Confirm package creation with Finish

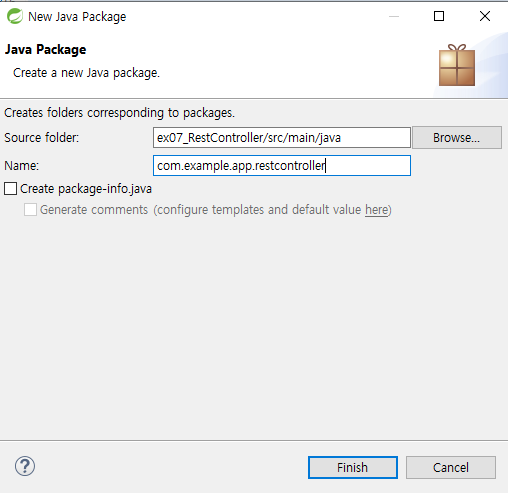pyautogui.click(x=353, y=467)
